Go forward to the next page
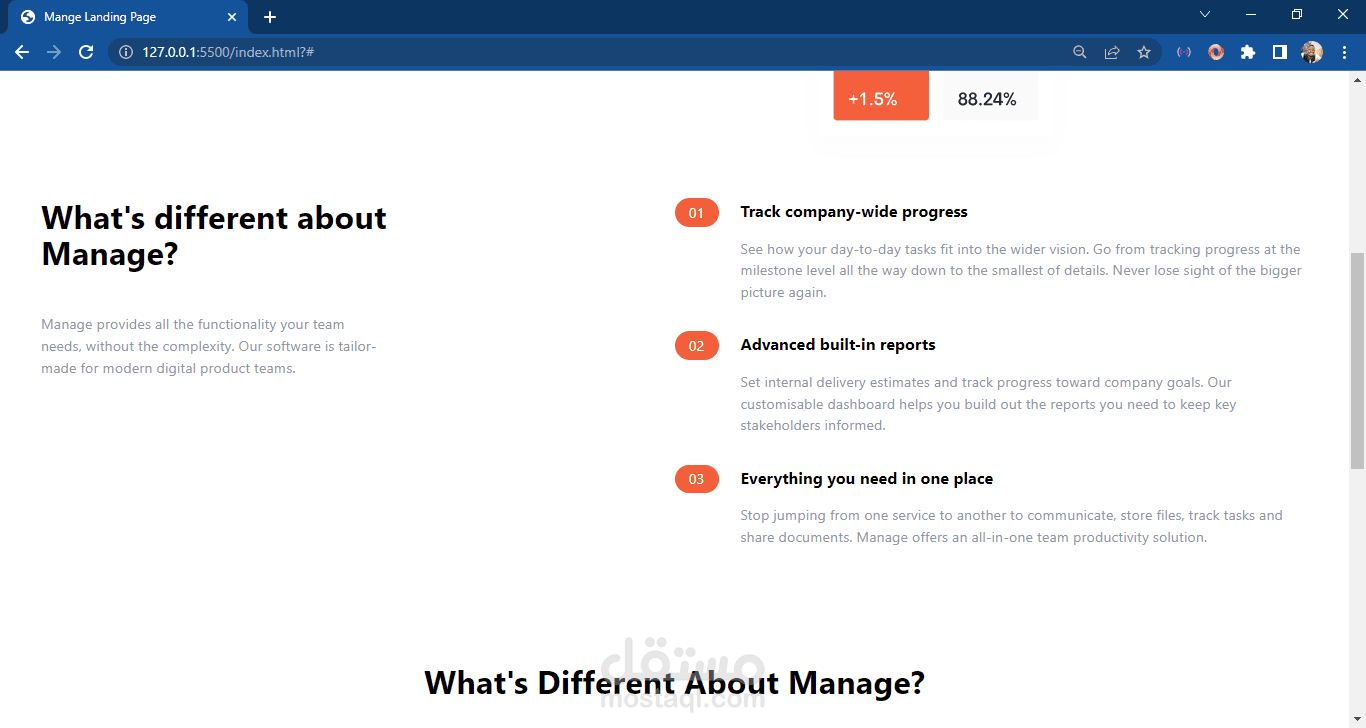The width and height of the screenshot is (1366, 728). click(x=54, y=52)
